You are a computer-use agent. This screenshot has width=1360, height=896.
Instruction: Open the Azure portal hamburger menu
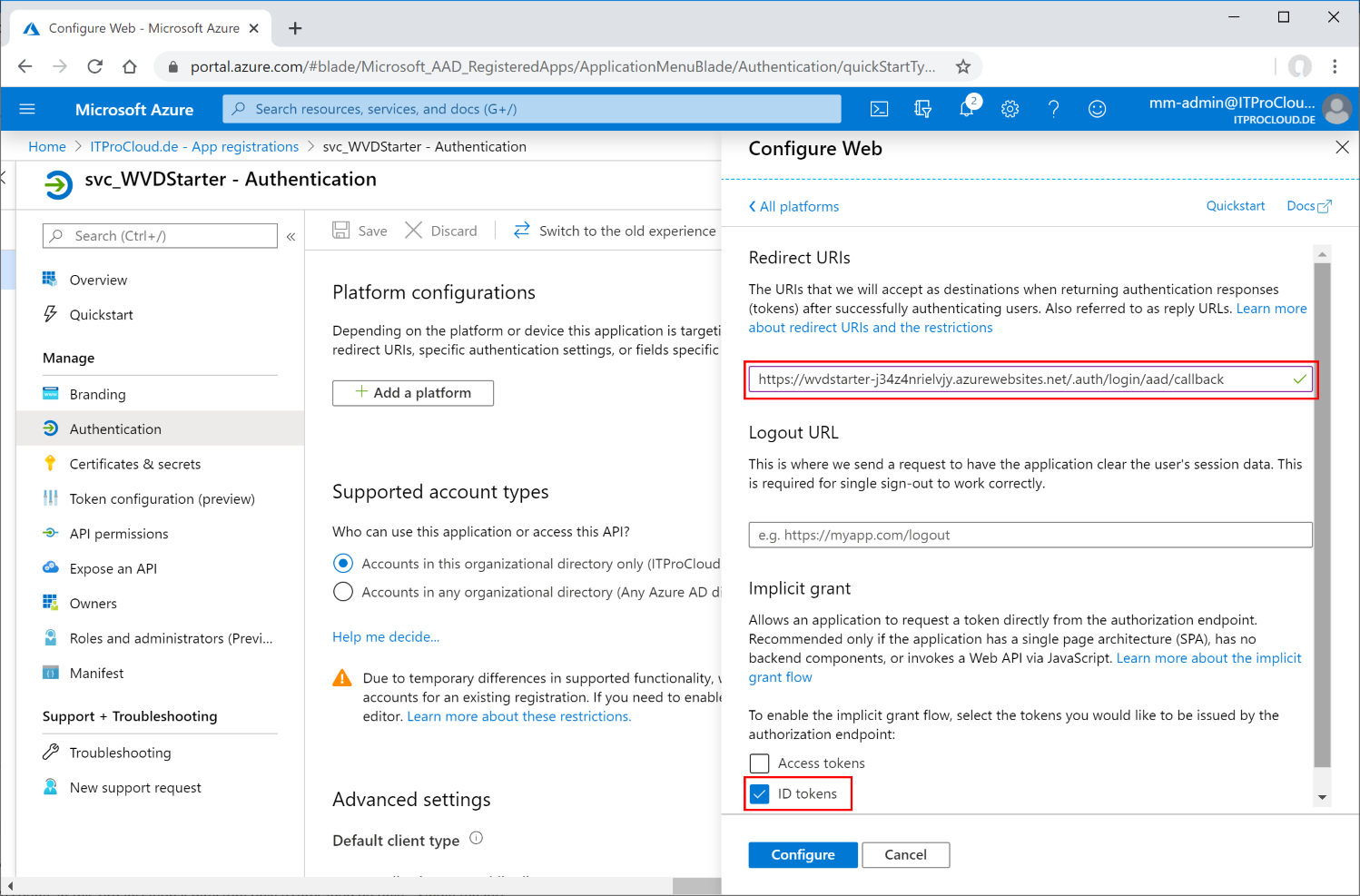click(x=27, y=109)
